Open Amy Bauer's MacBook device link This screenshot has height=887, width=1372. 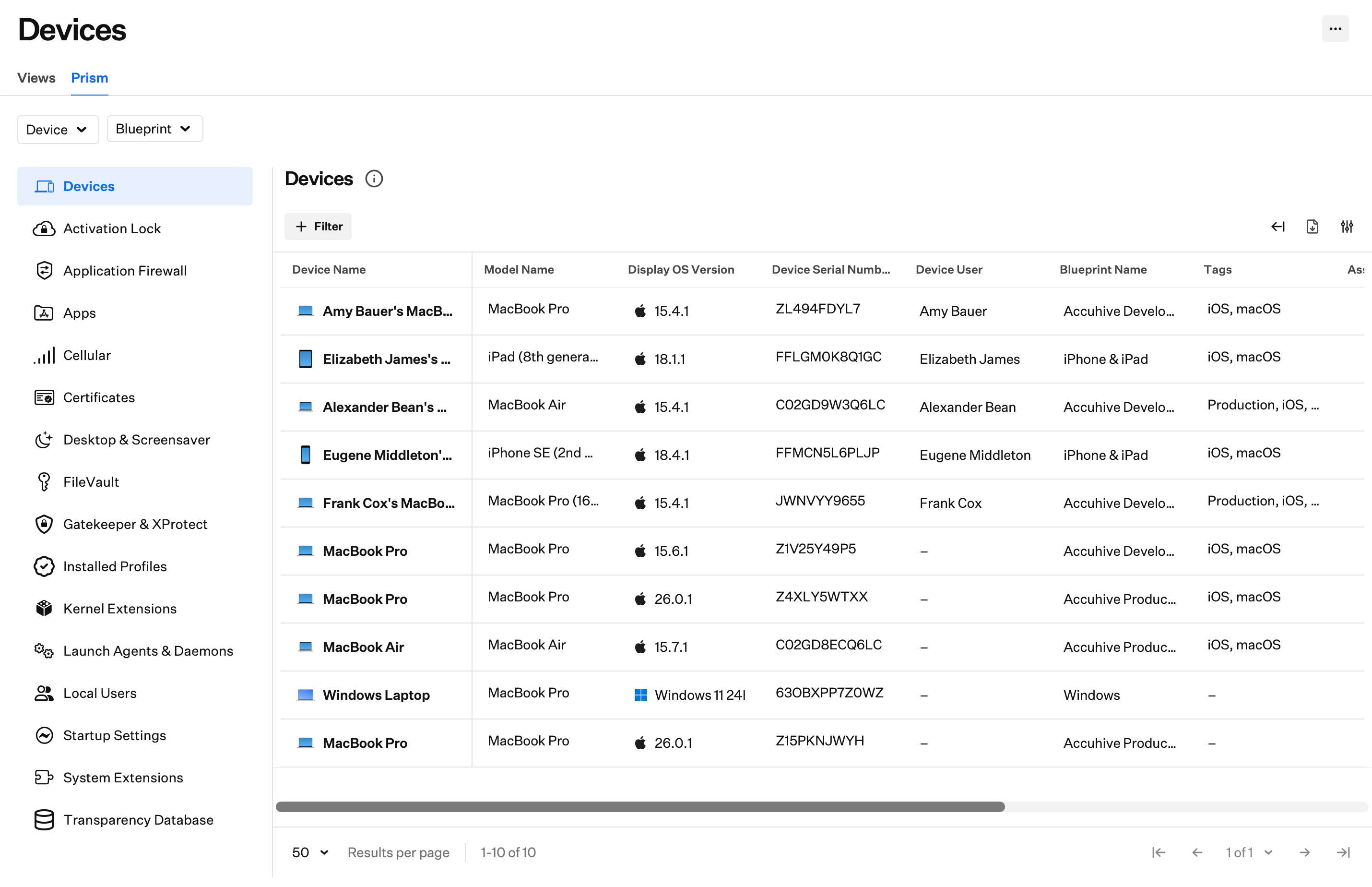point(387,312)
